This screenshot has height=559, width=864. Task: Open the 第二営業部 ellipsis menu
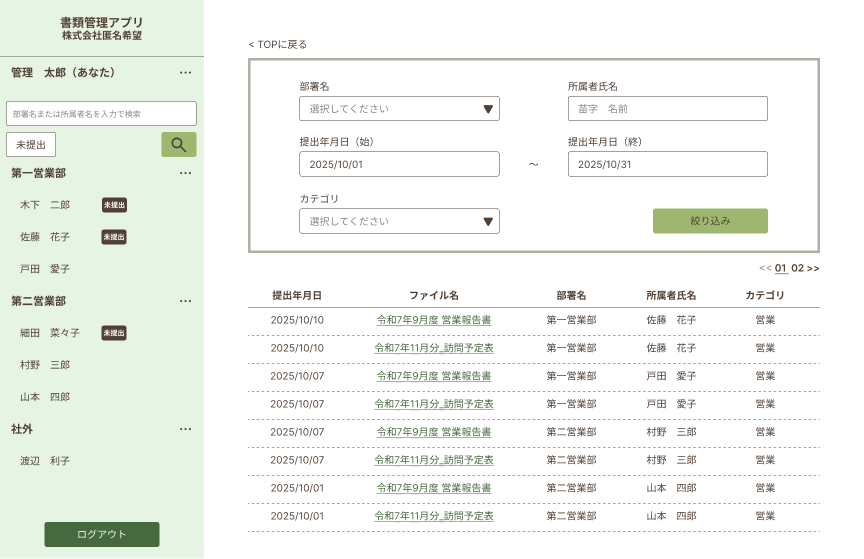click(185, 301)
